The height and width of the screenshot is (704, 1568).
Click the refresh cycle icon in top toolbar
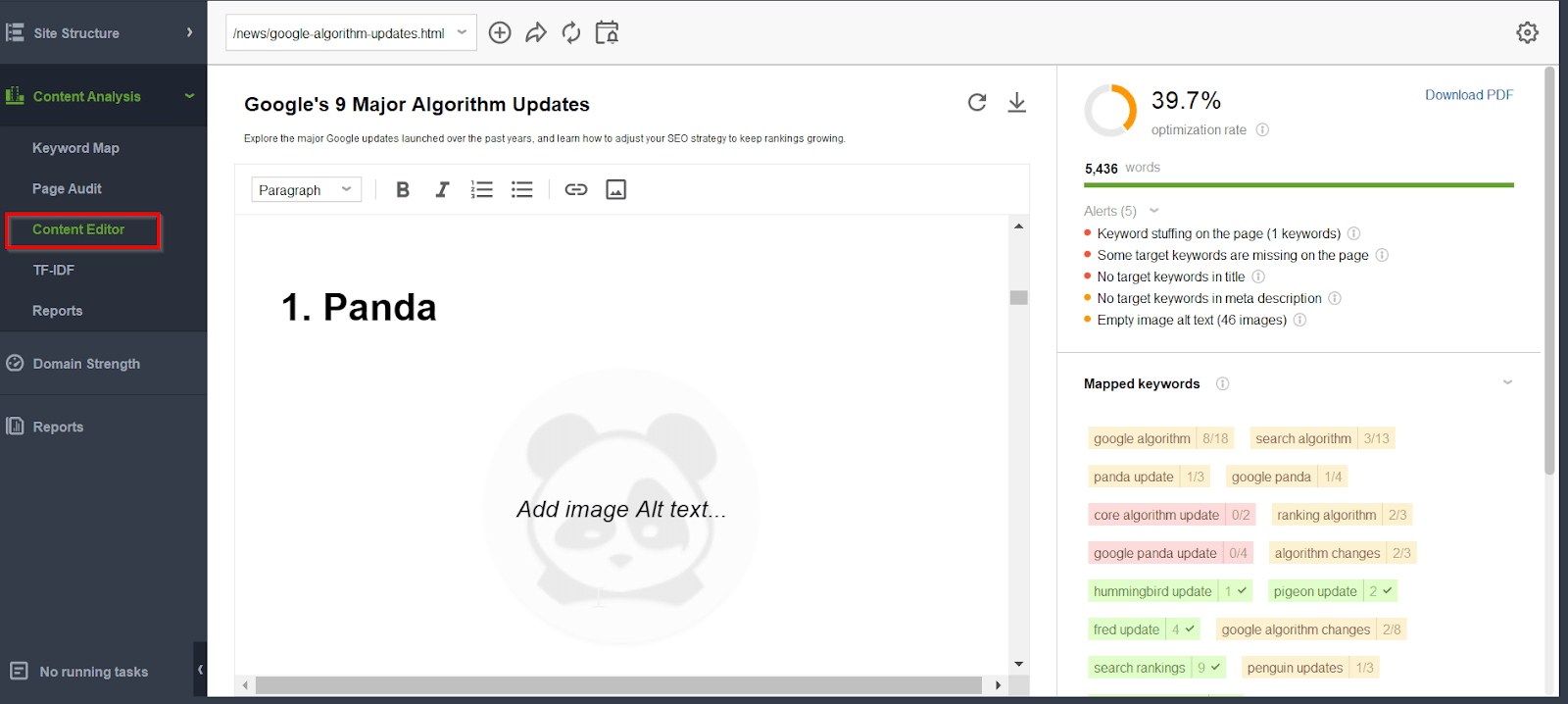[571, 32]
